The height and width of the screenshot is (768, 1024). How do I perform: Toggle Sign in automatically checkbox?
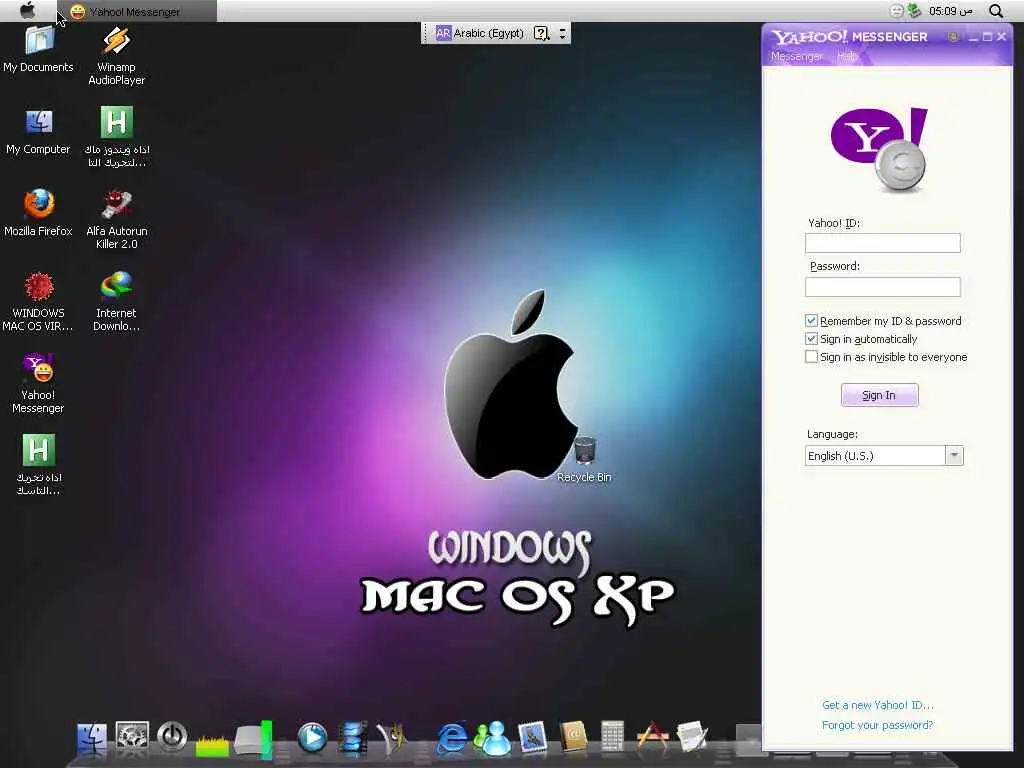coord(811,339)
